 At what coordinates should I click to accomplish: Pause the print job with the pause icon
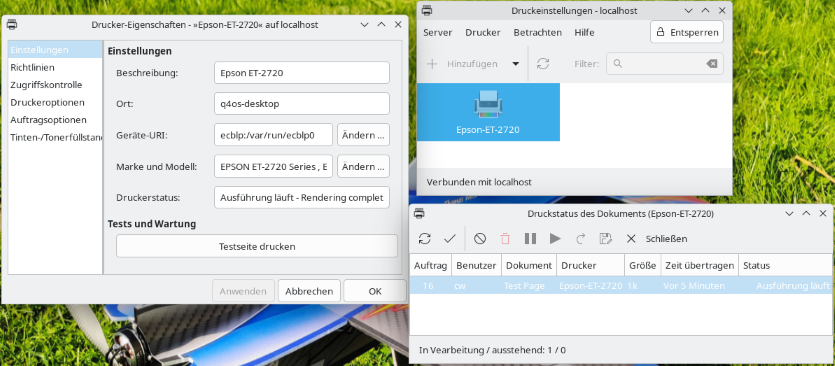coord(530,239)
